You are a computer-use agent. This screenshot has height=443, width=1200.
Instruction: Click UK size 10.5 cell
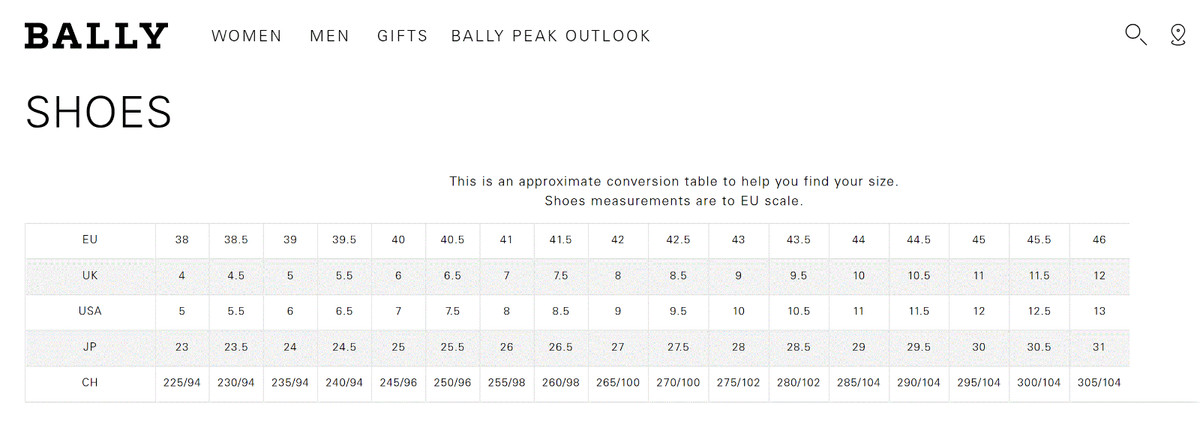tap(919, 276)
